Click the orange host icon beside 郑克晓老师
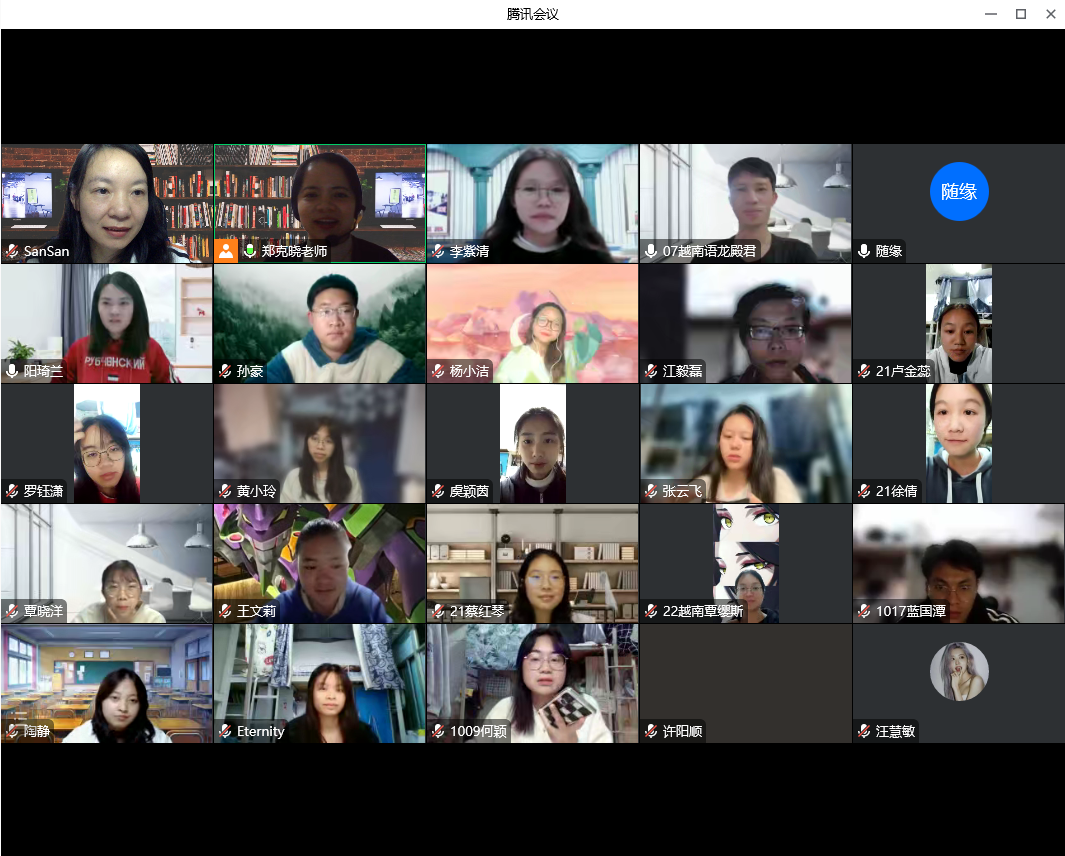The image size is (1065, 856). (226, 251)
